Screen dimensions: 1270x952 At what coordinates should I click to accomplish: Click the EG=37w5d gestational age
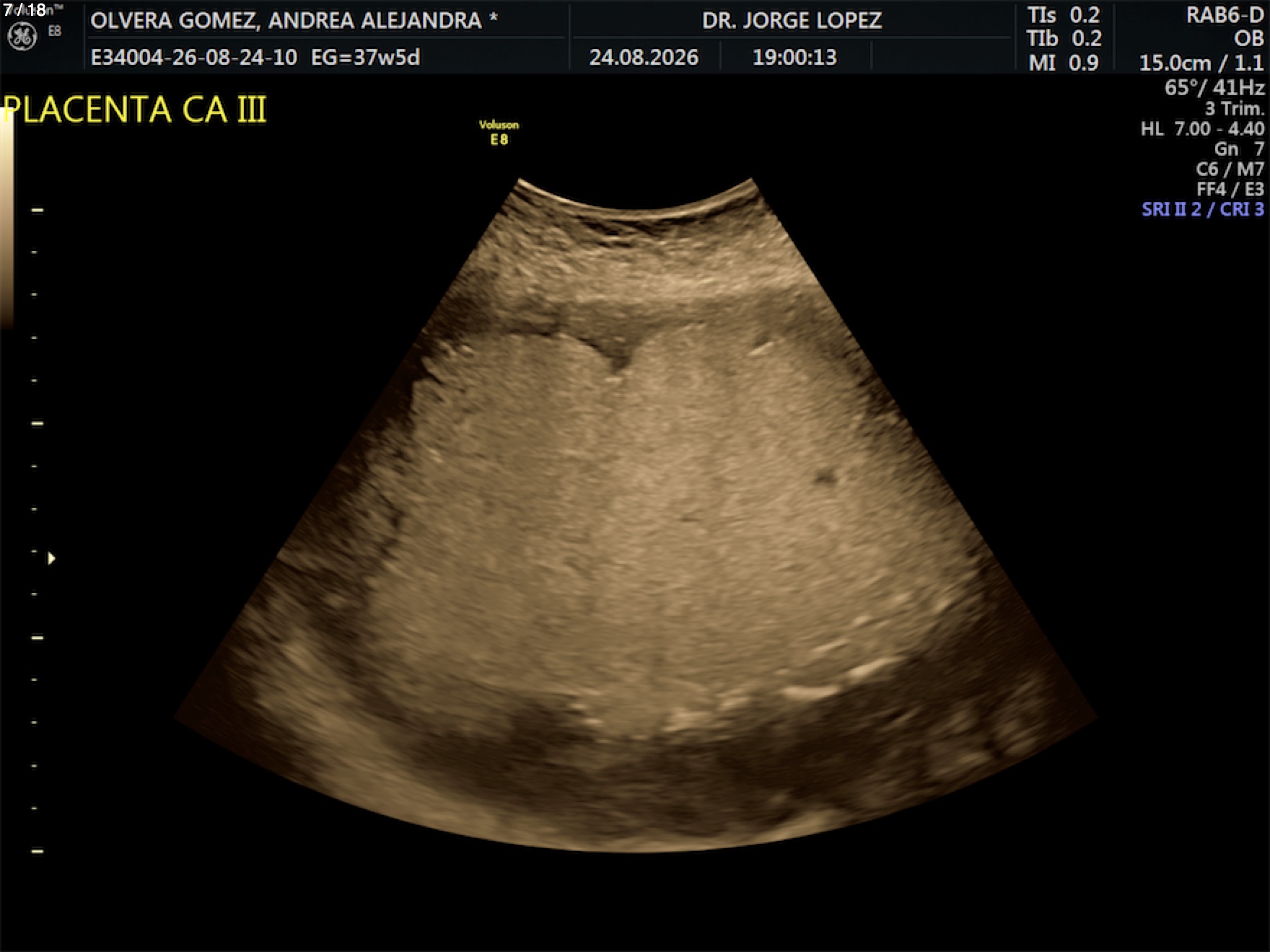365,58
